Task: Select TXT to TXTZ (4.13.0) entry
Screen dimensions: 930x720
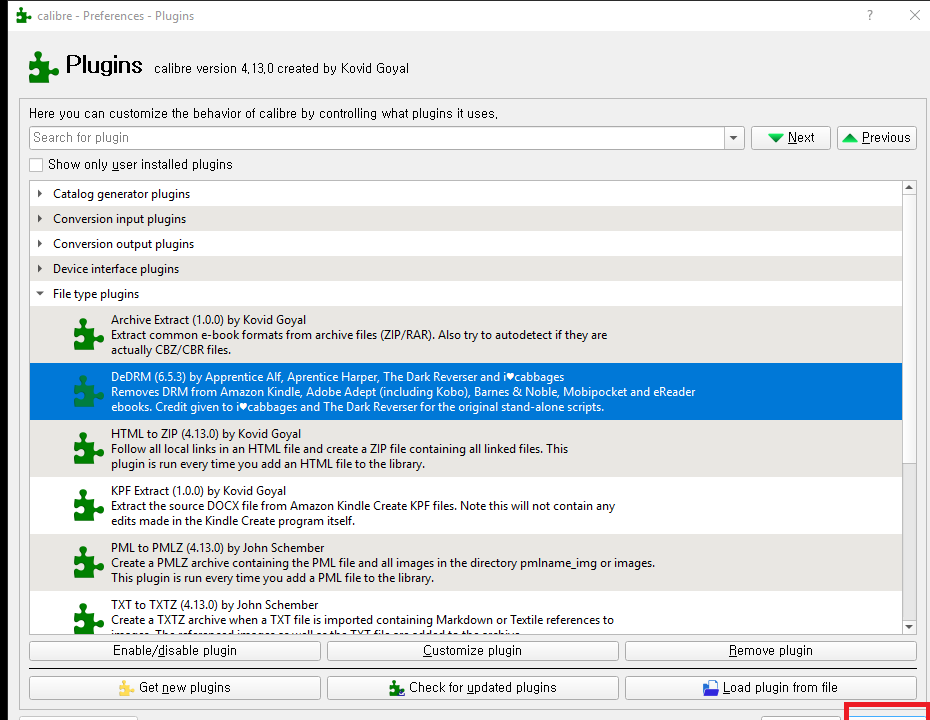Action: [466, 613]
